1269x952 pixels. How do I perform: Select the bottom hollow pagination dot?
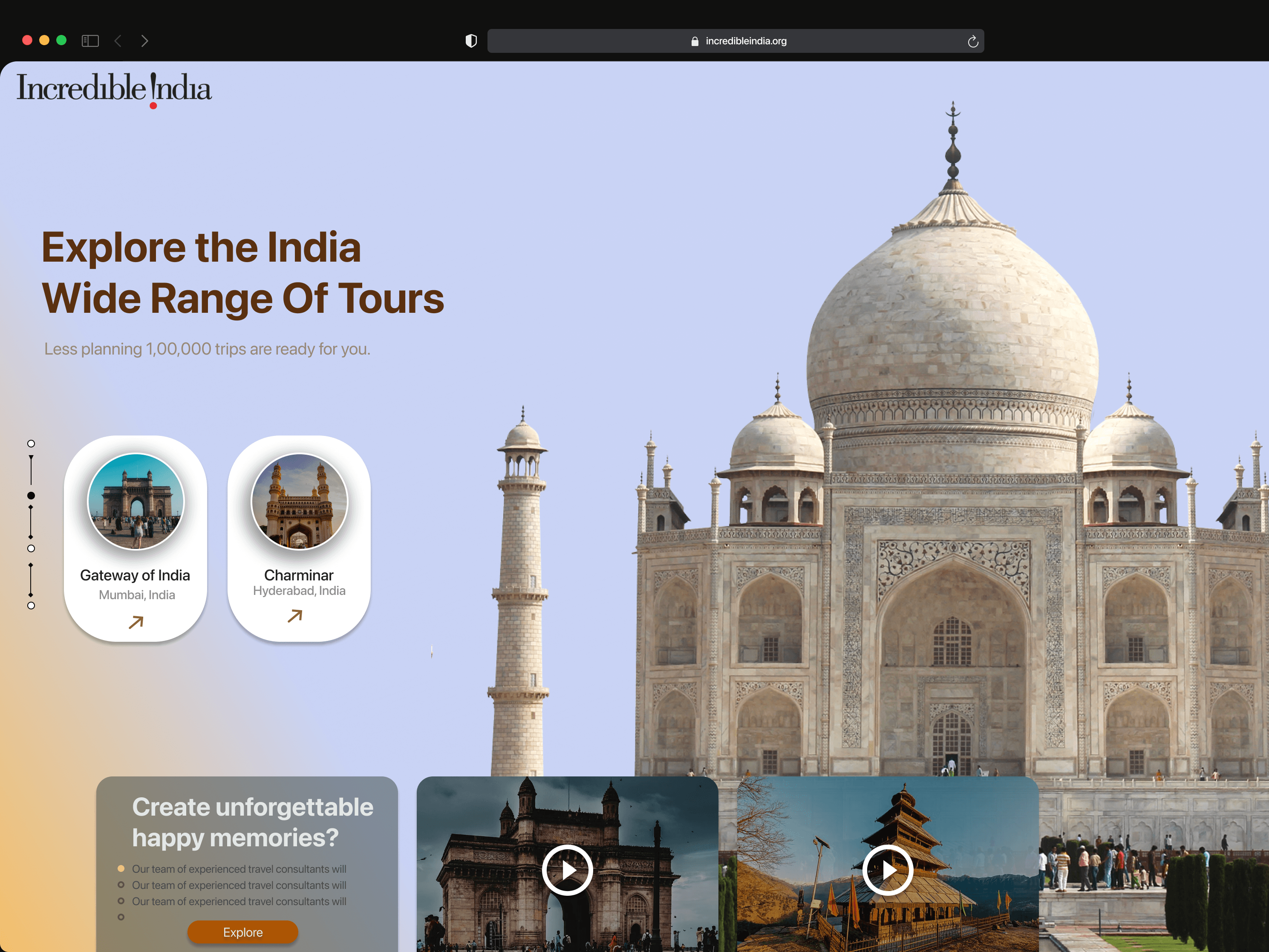coord(31,606)
